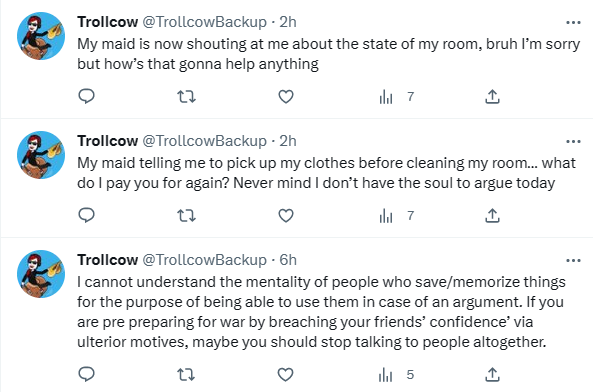593x392 pixels.
Task: Like the tweet about maid shouting
Action: tap(286, 97)
